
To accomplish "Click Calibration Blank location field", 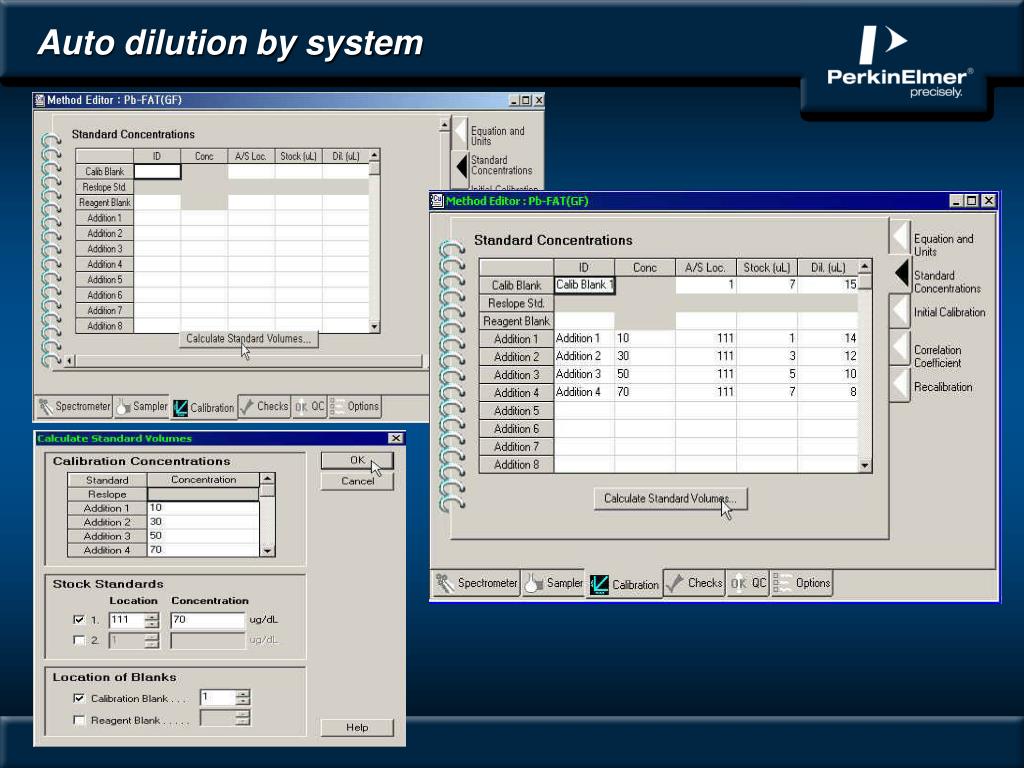I will (x=217, y=697).
